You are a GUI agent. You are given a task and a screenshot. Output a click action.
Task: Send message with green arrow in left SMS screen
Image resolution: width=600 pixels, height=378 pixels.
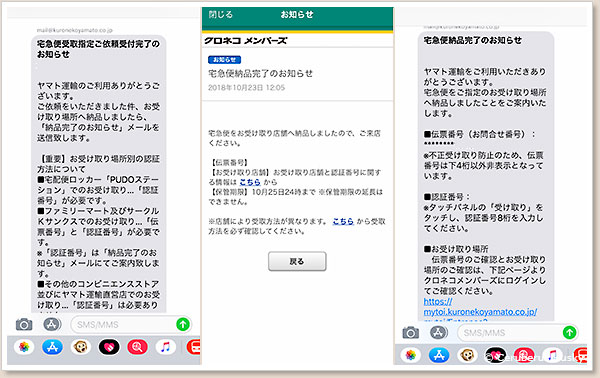(183, 324)
